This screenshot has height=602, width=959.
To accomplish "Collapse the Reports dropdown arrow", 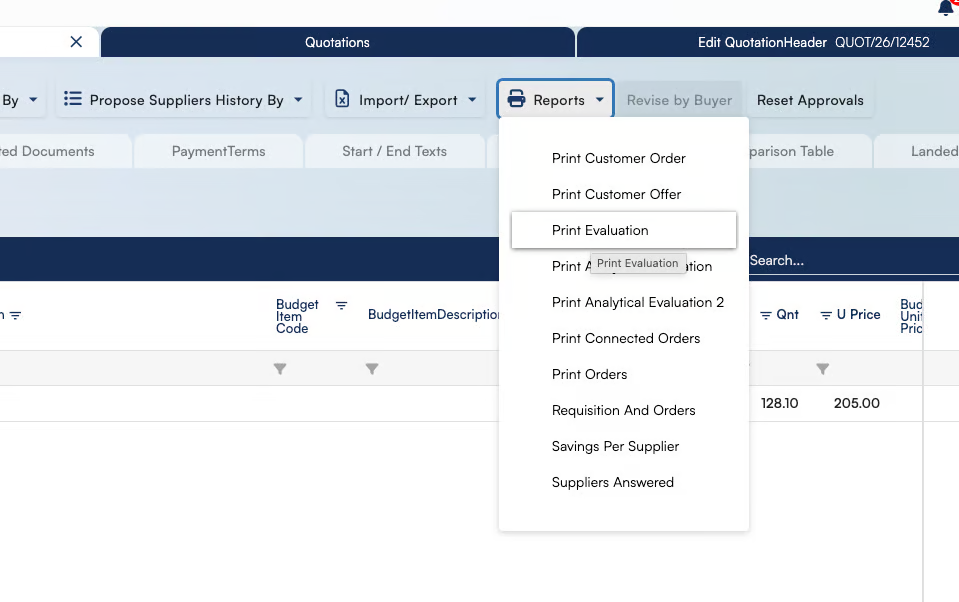I will tap(599, 100).
